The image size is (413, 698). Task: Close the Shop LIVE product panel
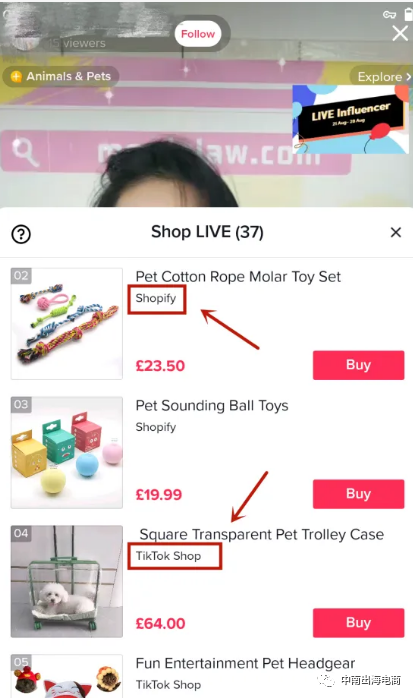tap(396, 232)
